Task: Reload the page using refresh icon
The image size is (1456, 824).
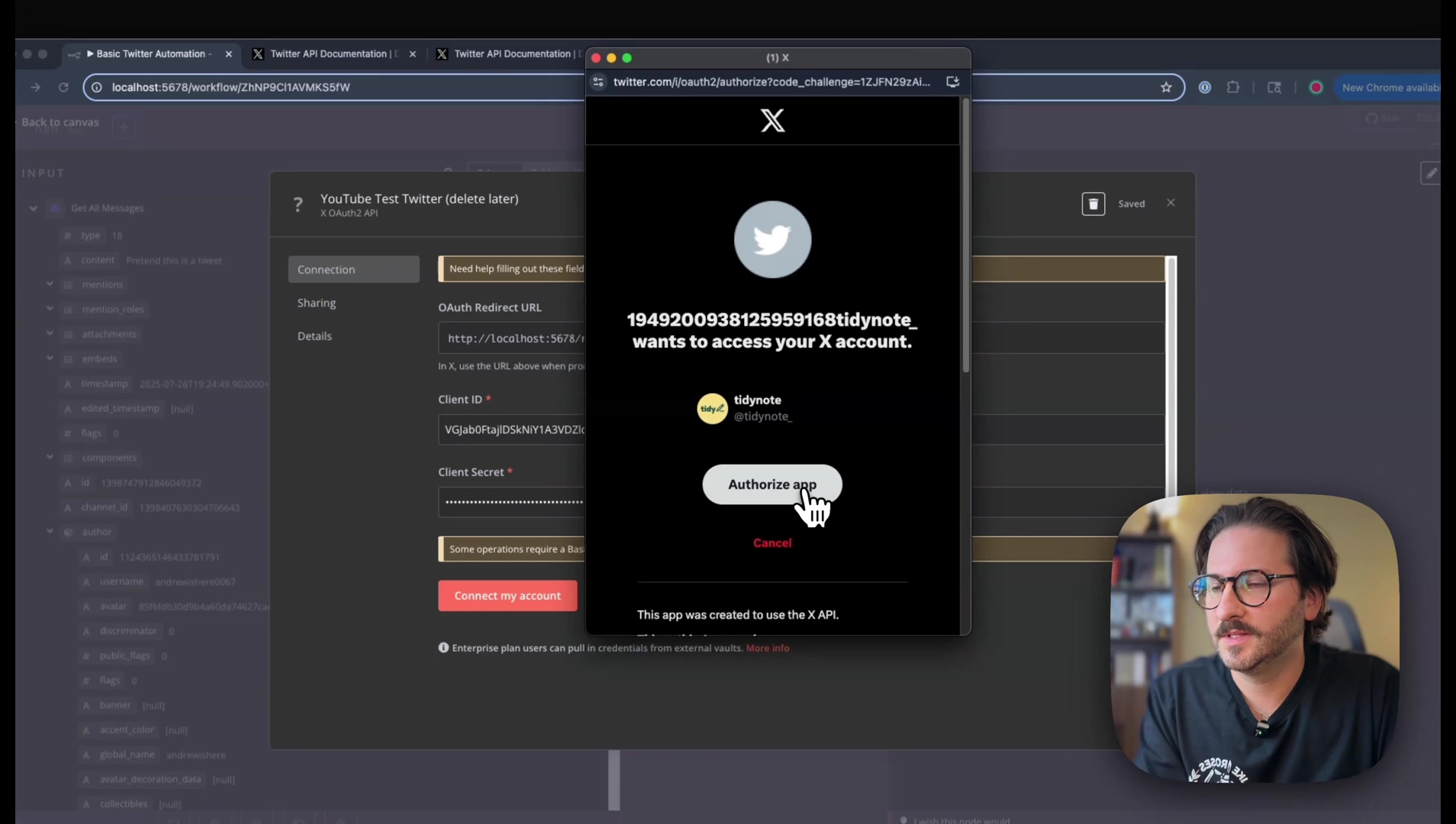Action: click(x=63, y=88)
